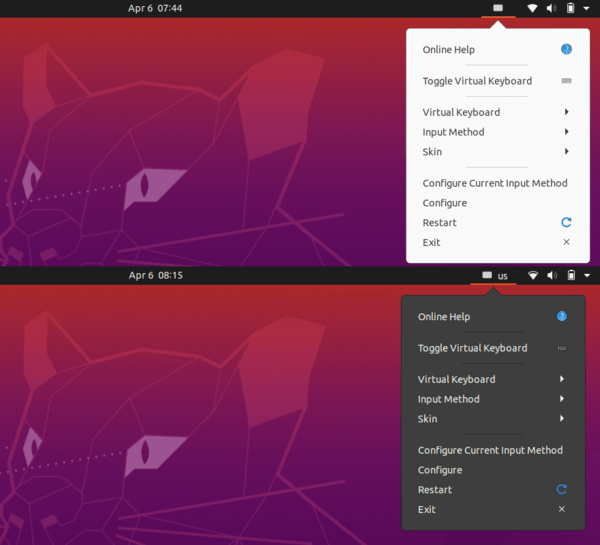Choose Configure Current Input Method in light menu
The height and width of the screenshot is (545, 600).
[x=497, y=183]
